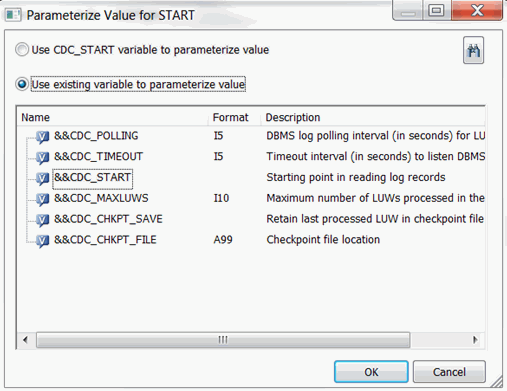This screenshot has width=507, height=391.
Task: Click the scrollbar right arrow
Action: point(475,340)
